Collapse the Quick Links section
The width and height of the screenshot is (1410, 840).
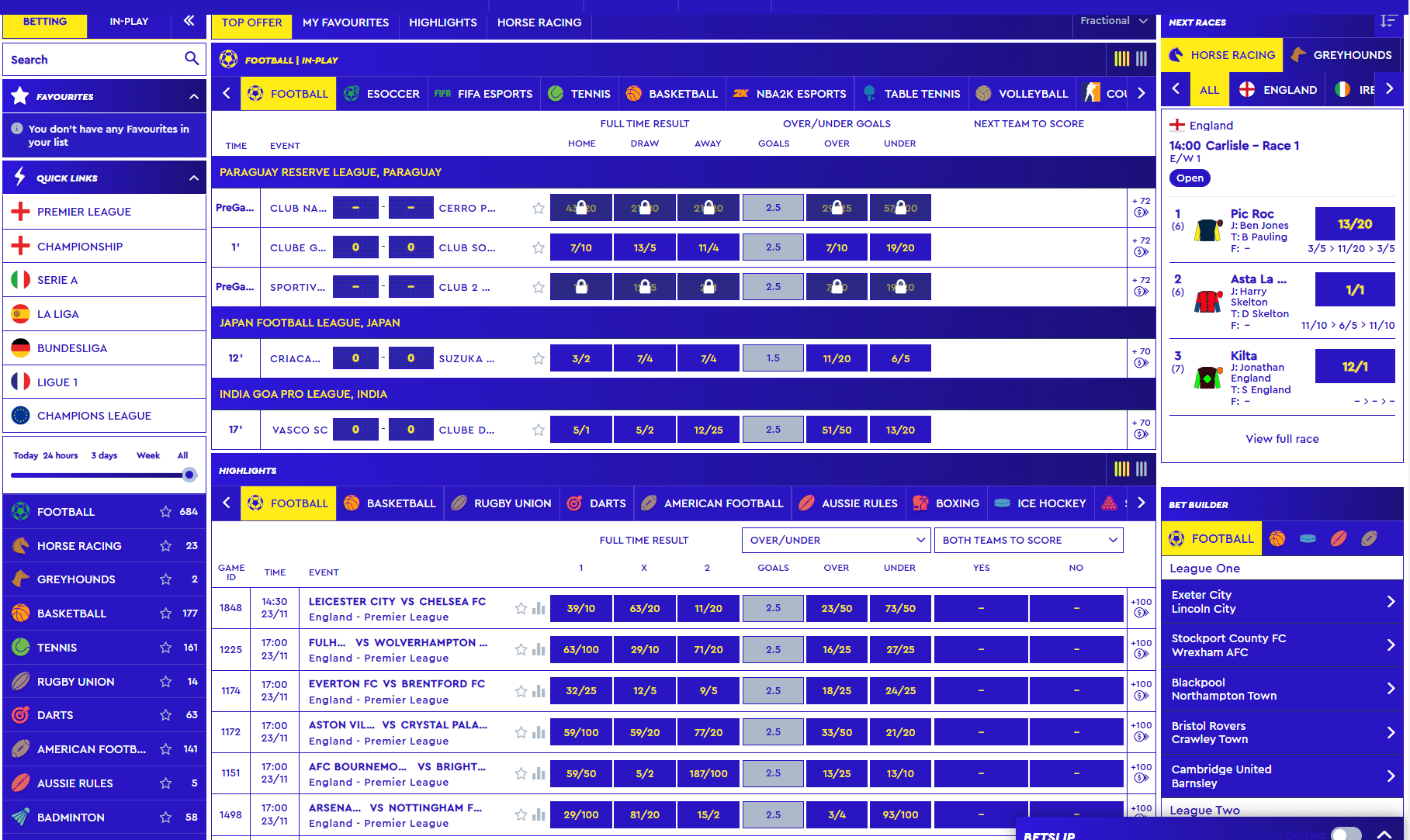194,178
